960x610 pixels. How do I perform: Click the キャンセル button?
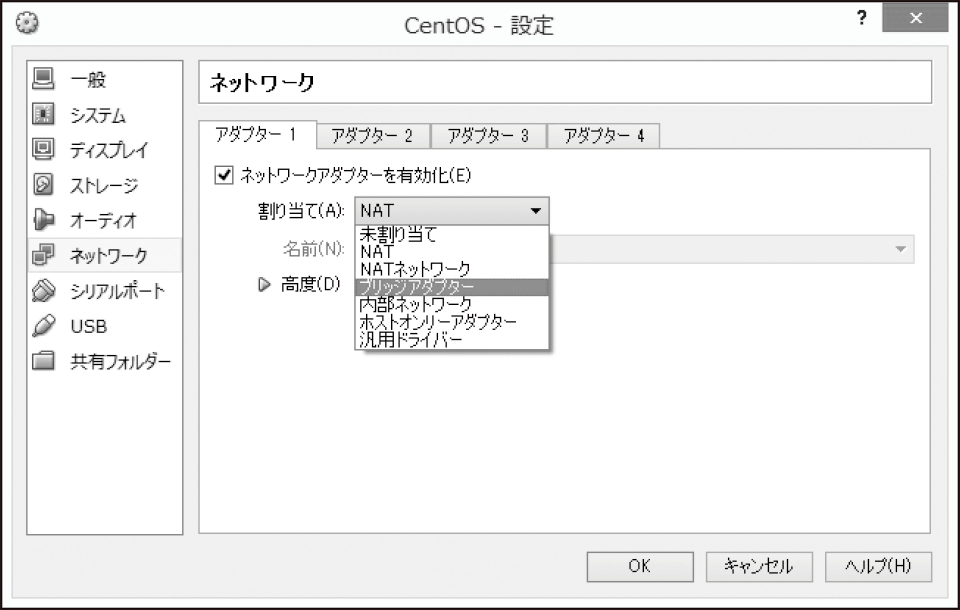pyautogui.click(x=759, y=567)
